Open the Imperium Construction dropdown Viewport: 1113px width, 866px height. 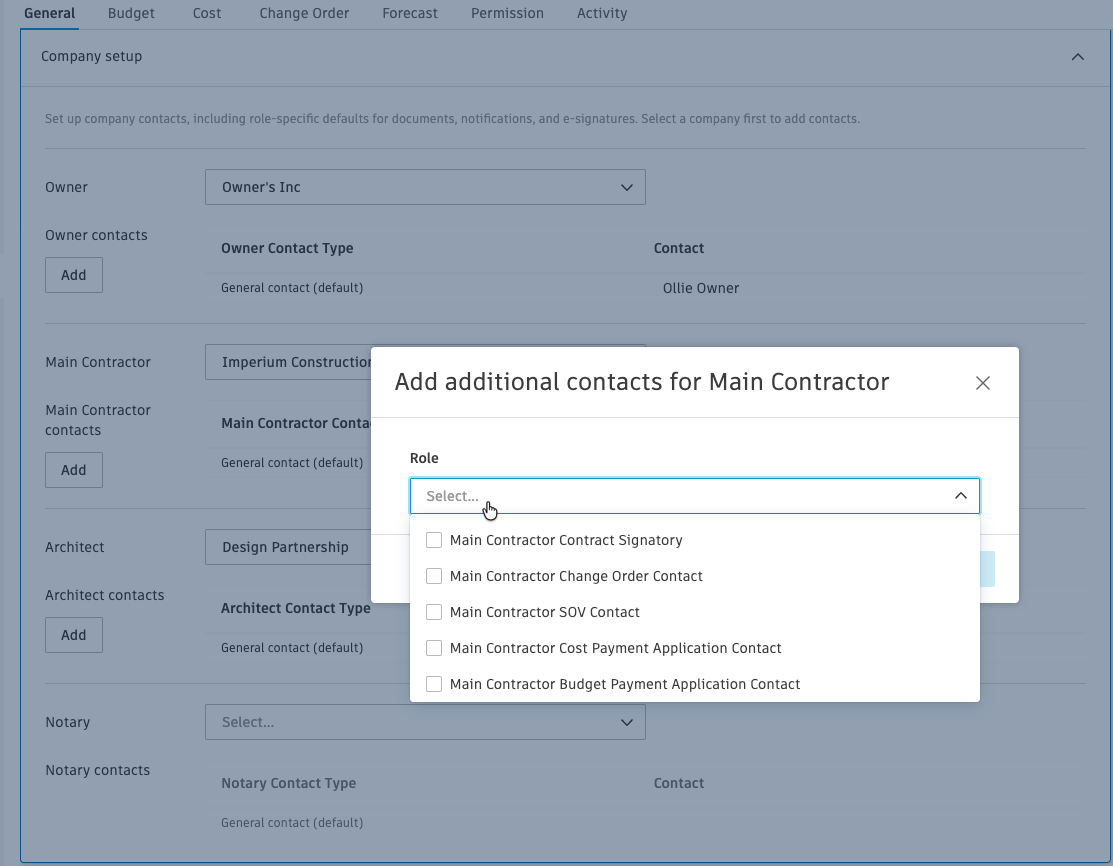tap(288, 362)
